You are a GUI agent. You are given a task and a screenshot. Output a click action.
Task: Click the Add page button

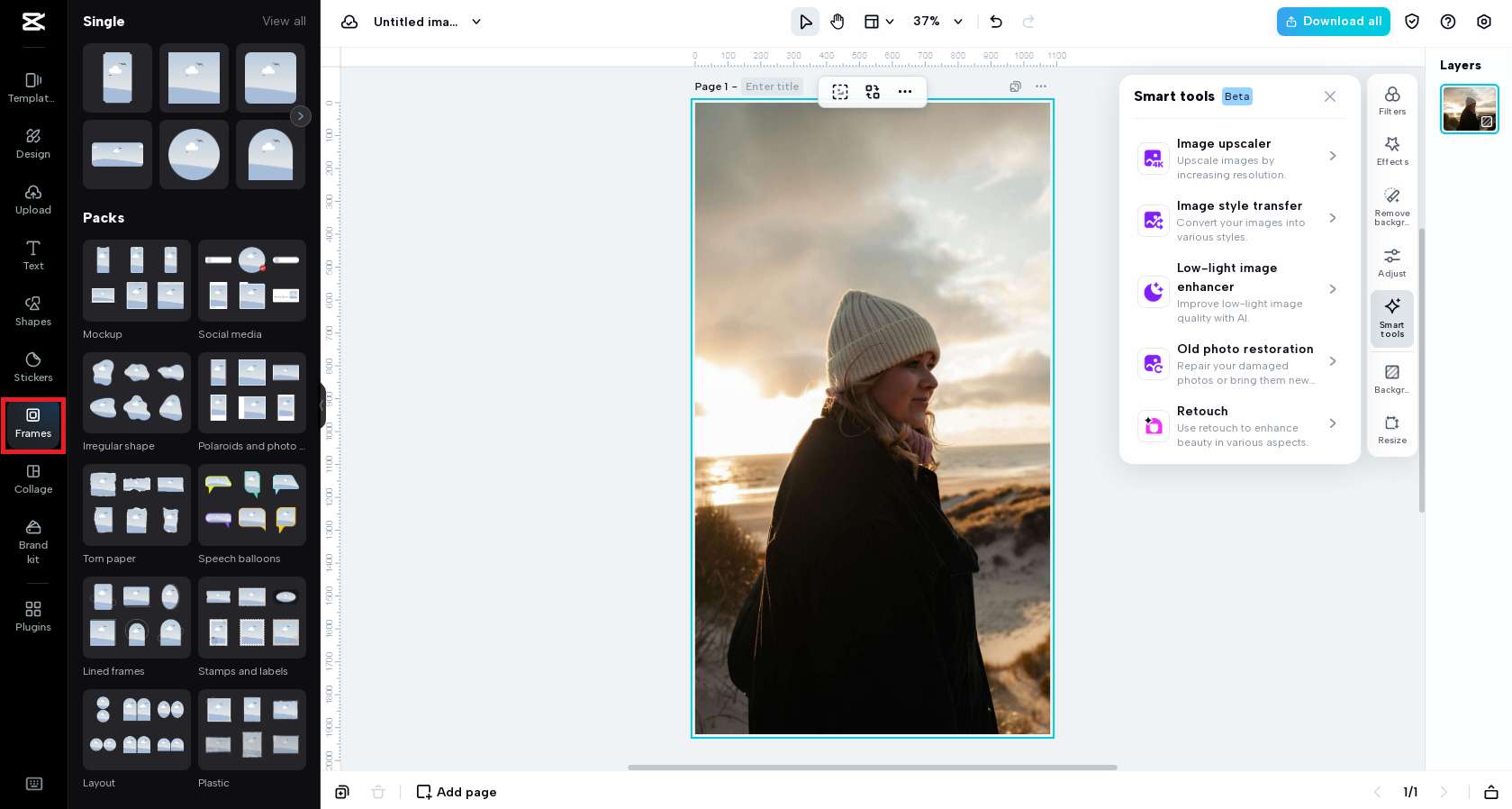click(x=457, y=792)
